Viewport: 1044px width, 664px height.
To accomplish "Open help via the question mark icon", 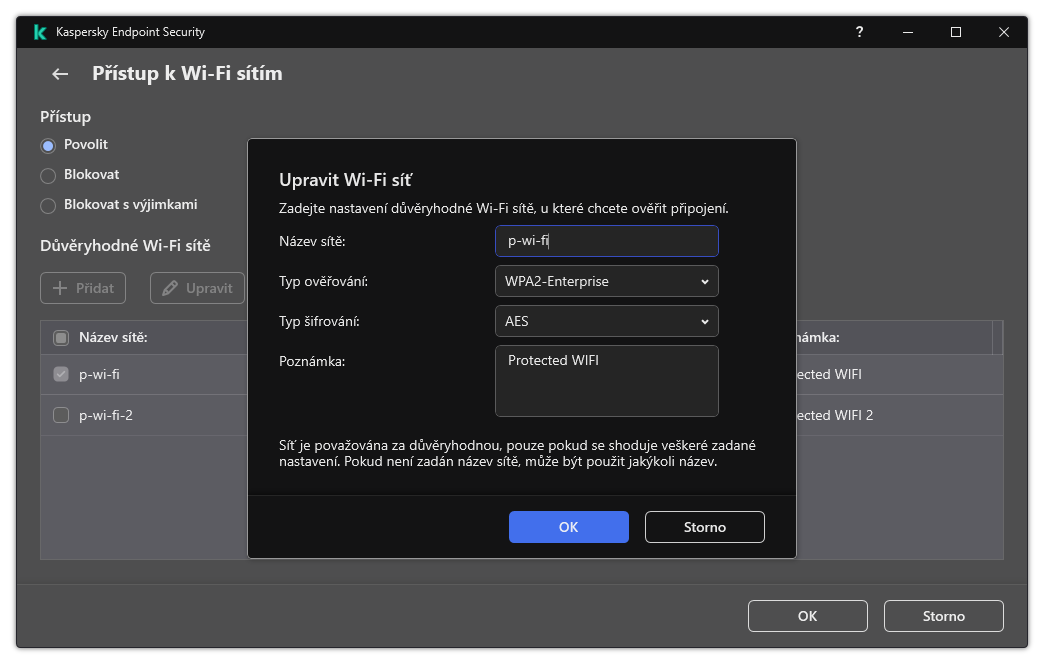I will [x=859, y=32].
